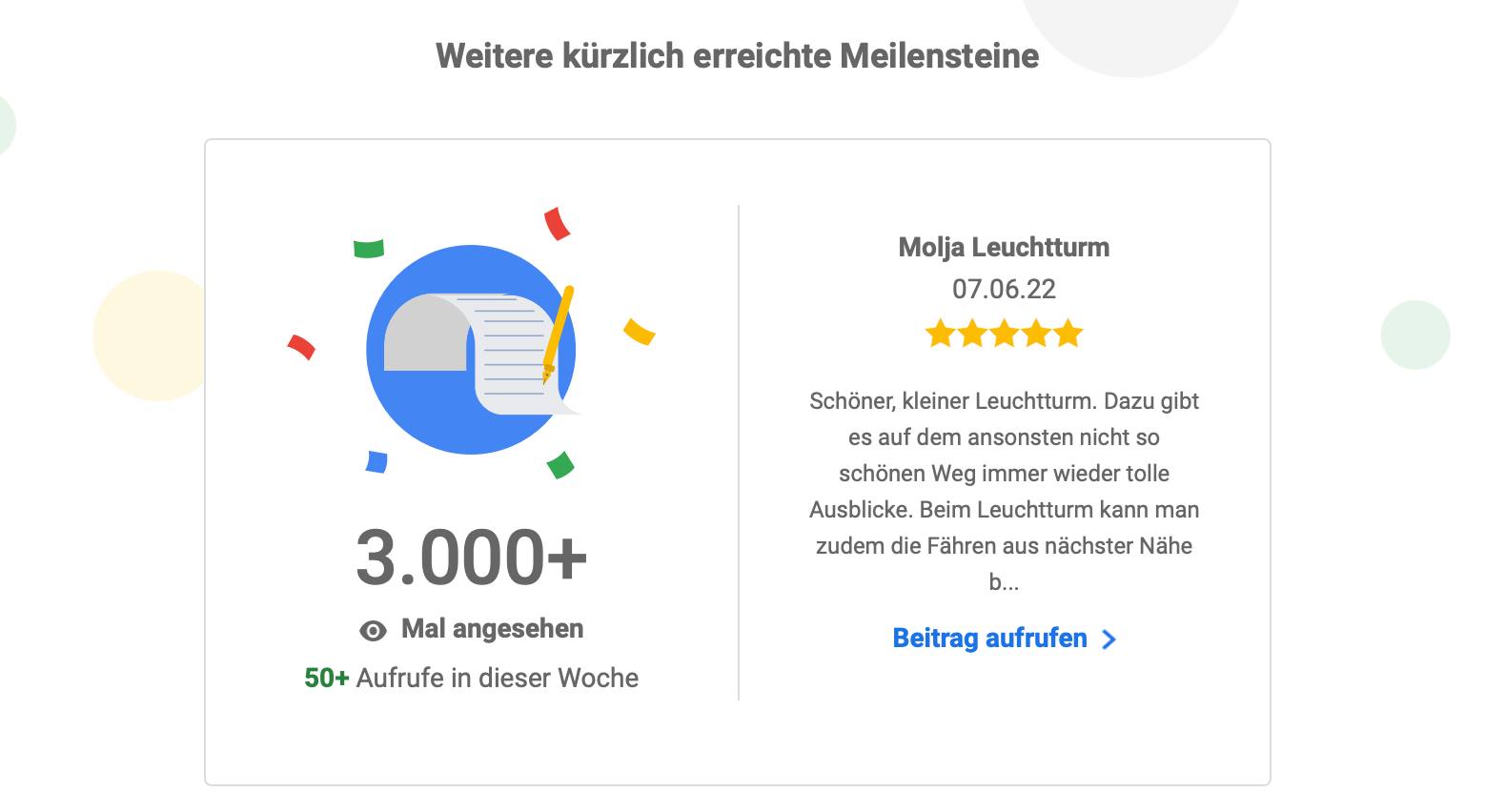Click the blue confetti below the illustration
Image resolution: width=1485 pixels, height=812 pixels.
[376, 462]
